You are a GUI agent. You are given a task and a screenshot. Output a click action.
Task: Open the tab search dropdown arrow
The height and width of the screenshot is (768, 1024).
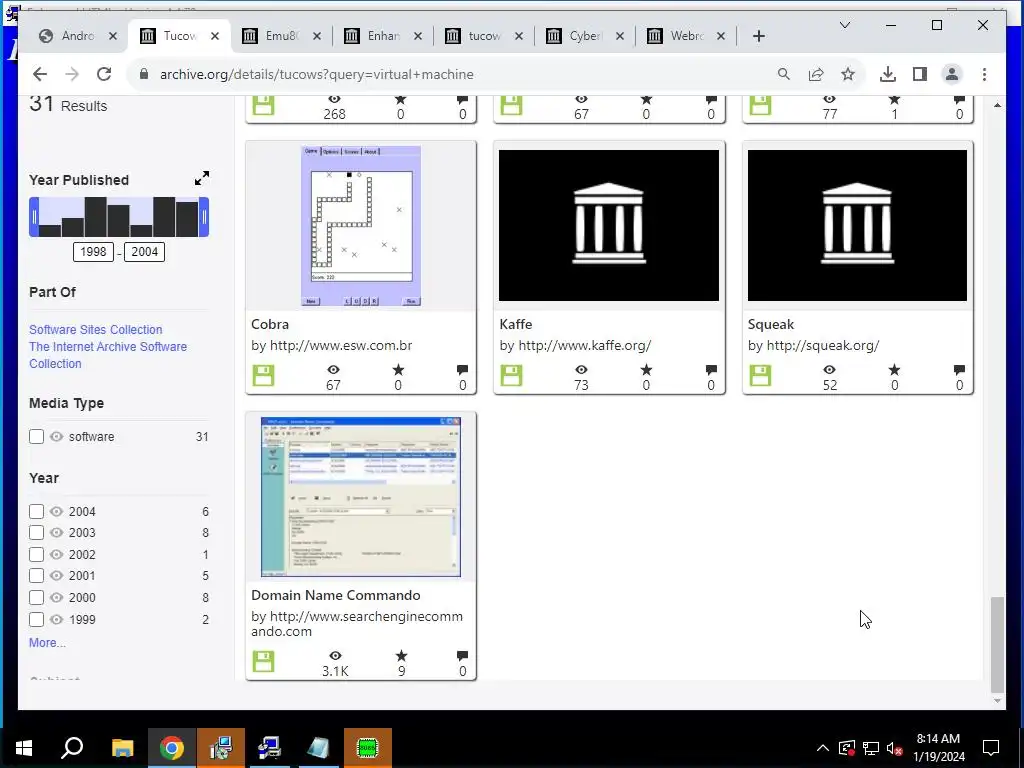844,25
